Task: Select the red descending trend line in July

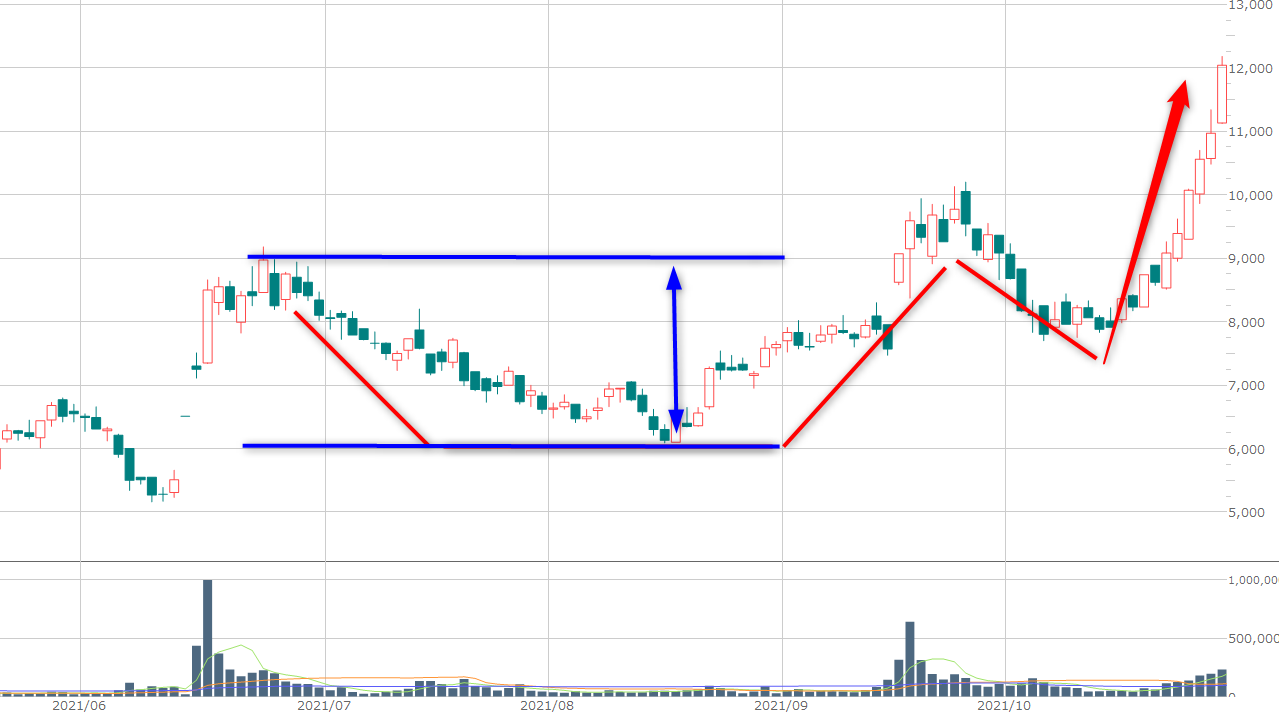Action: pyautogui.click(x=360, y=378)
